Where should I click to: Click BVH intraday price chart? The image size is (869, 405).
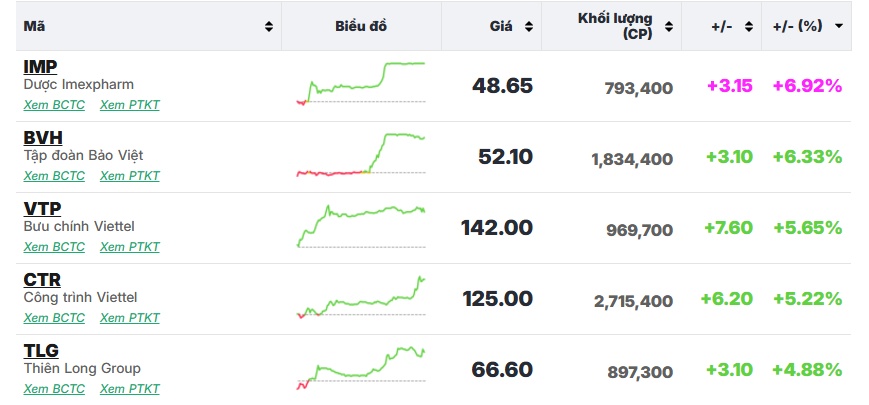pyautogui.click(x=361, y=155)
